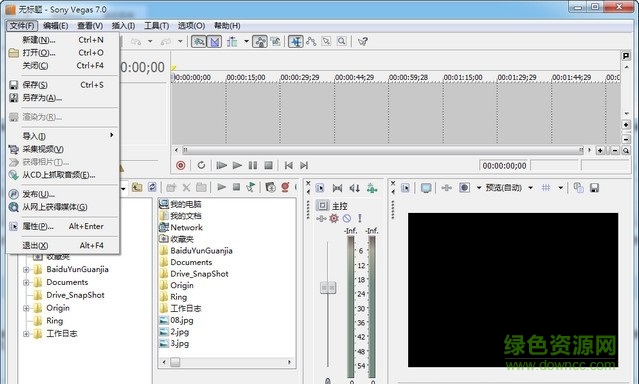639x384 pixels.
Task: Select the Envelope Edit tool
Action: coord(311,42)
